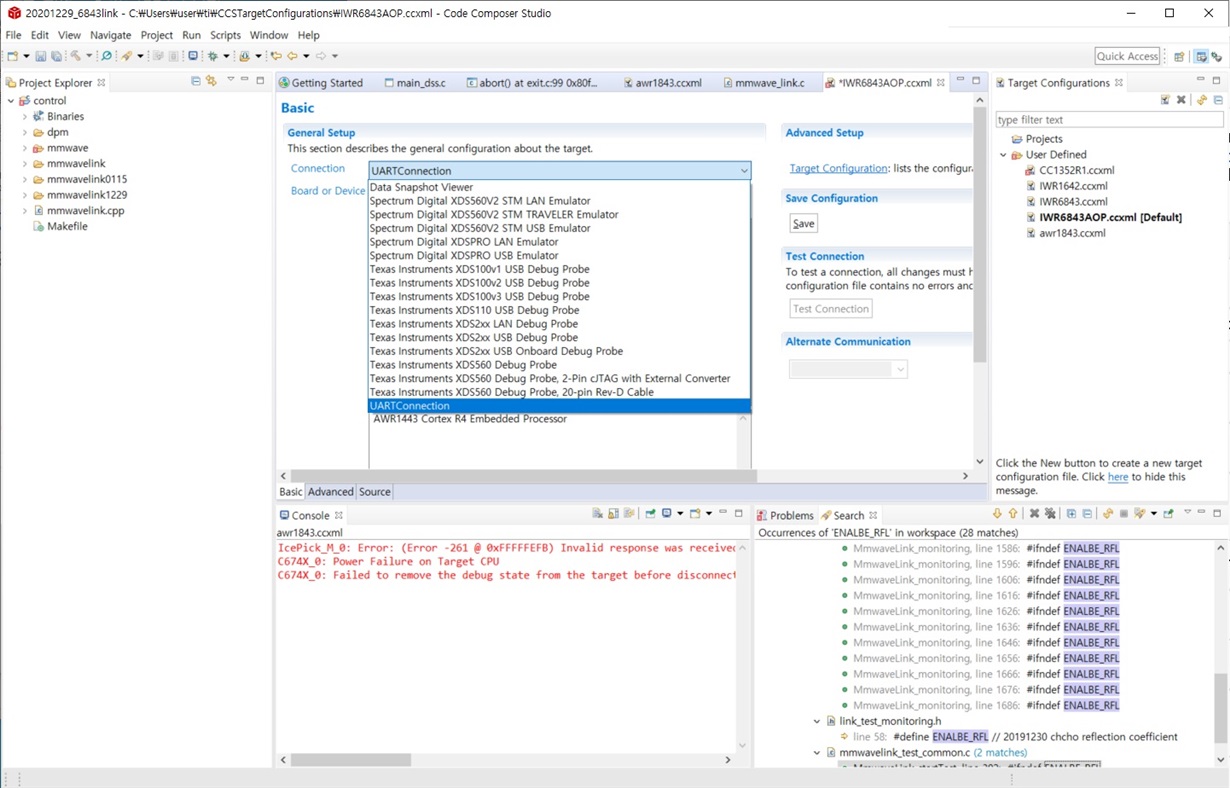The image size is (1230, 788).
Task: Toggle Link with Editor in Project Explorer
Action: click(211, 81)
